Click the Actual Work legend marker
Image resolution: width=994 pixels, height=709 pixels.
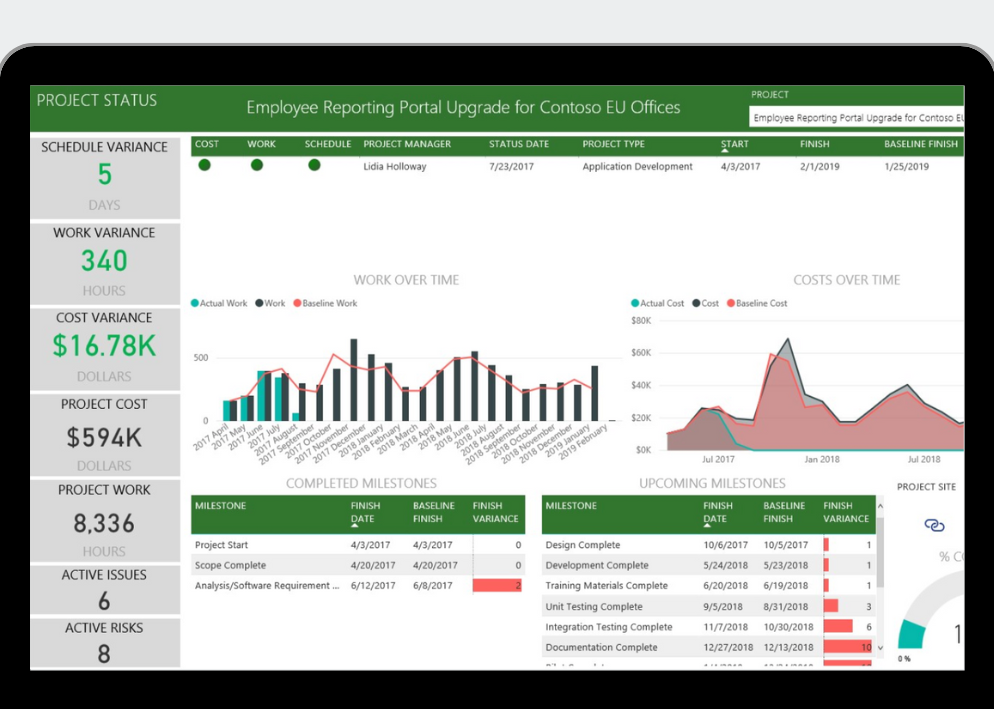pyautogui.click(x=195, y=303)
